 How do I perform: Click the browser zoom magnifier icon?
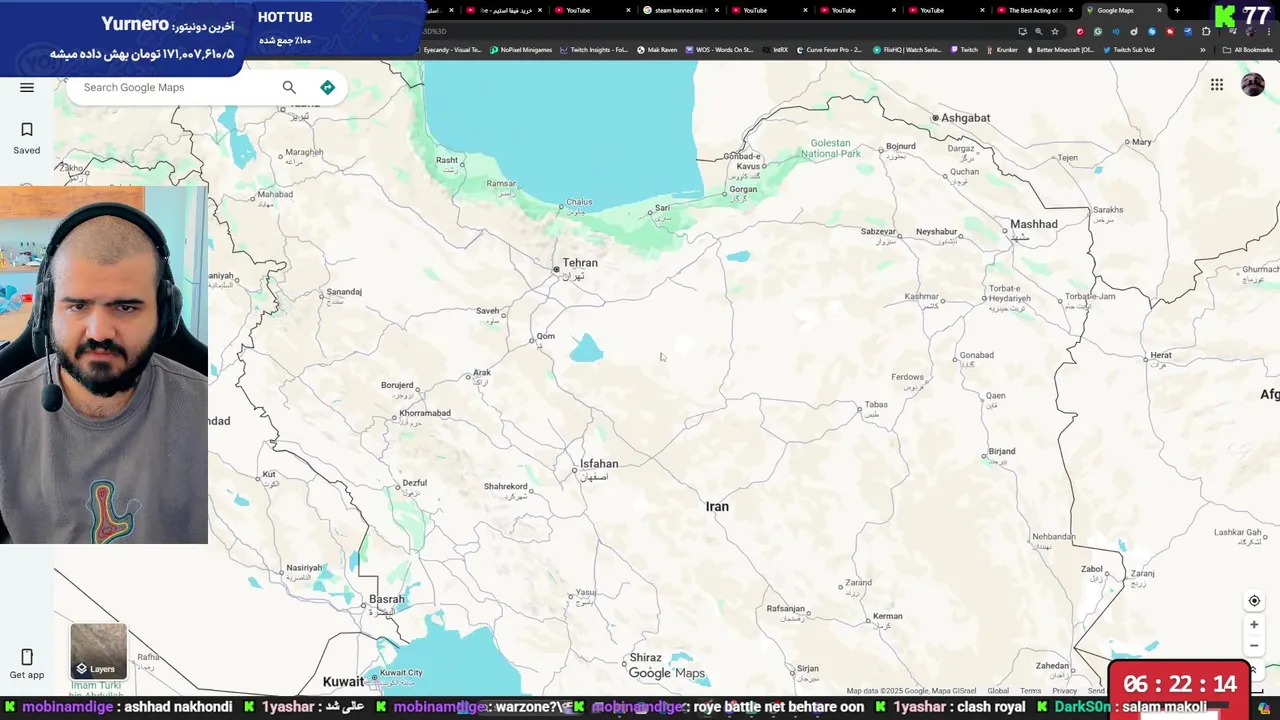[x=1038, y=32]
